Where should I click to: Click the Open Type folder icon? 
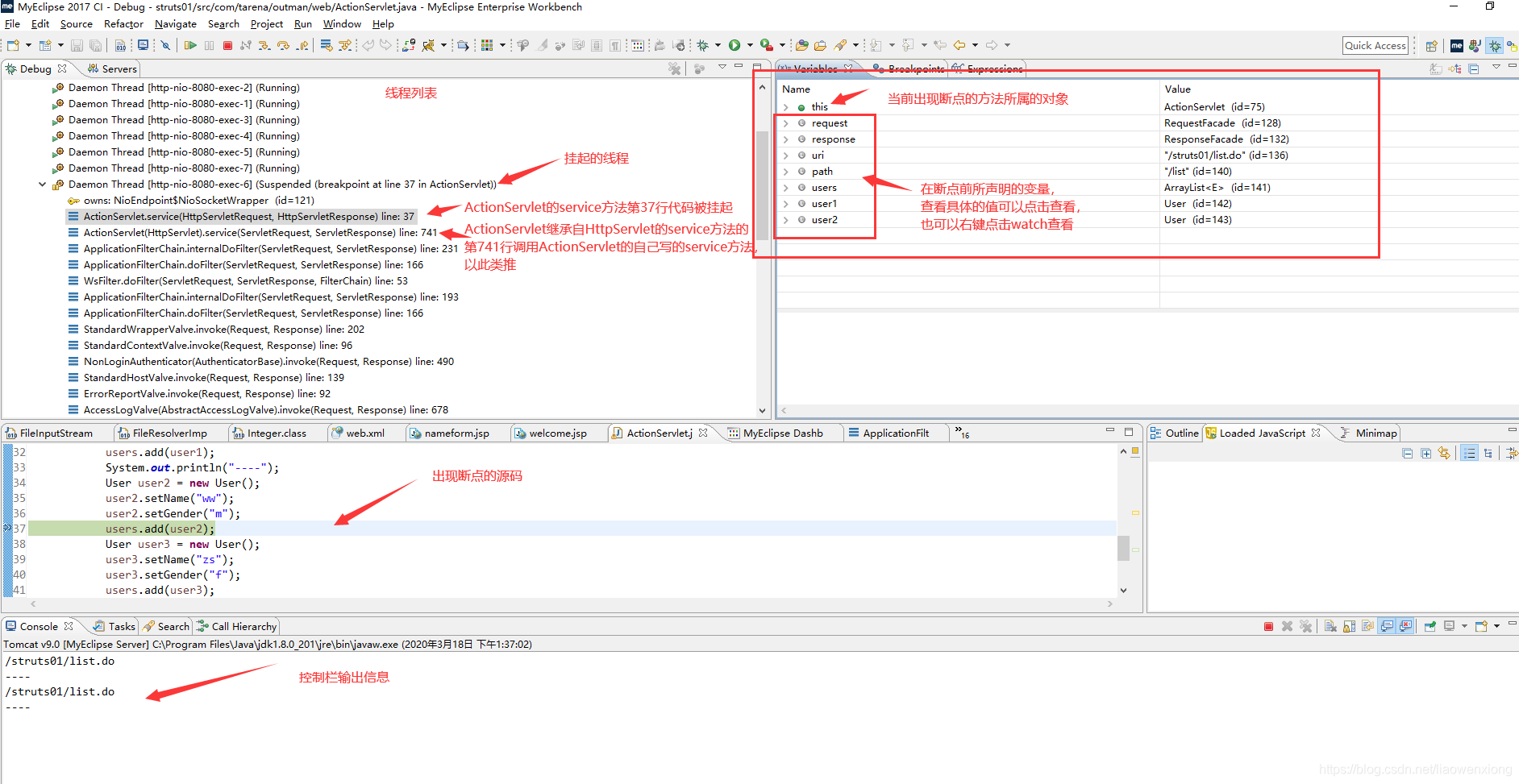[802, 45]
